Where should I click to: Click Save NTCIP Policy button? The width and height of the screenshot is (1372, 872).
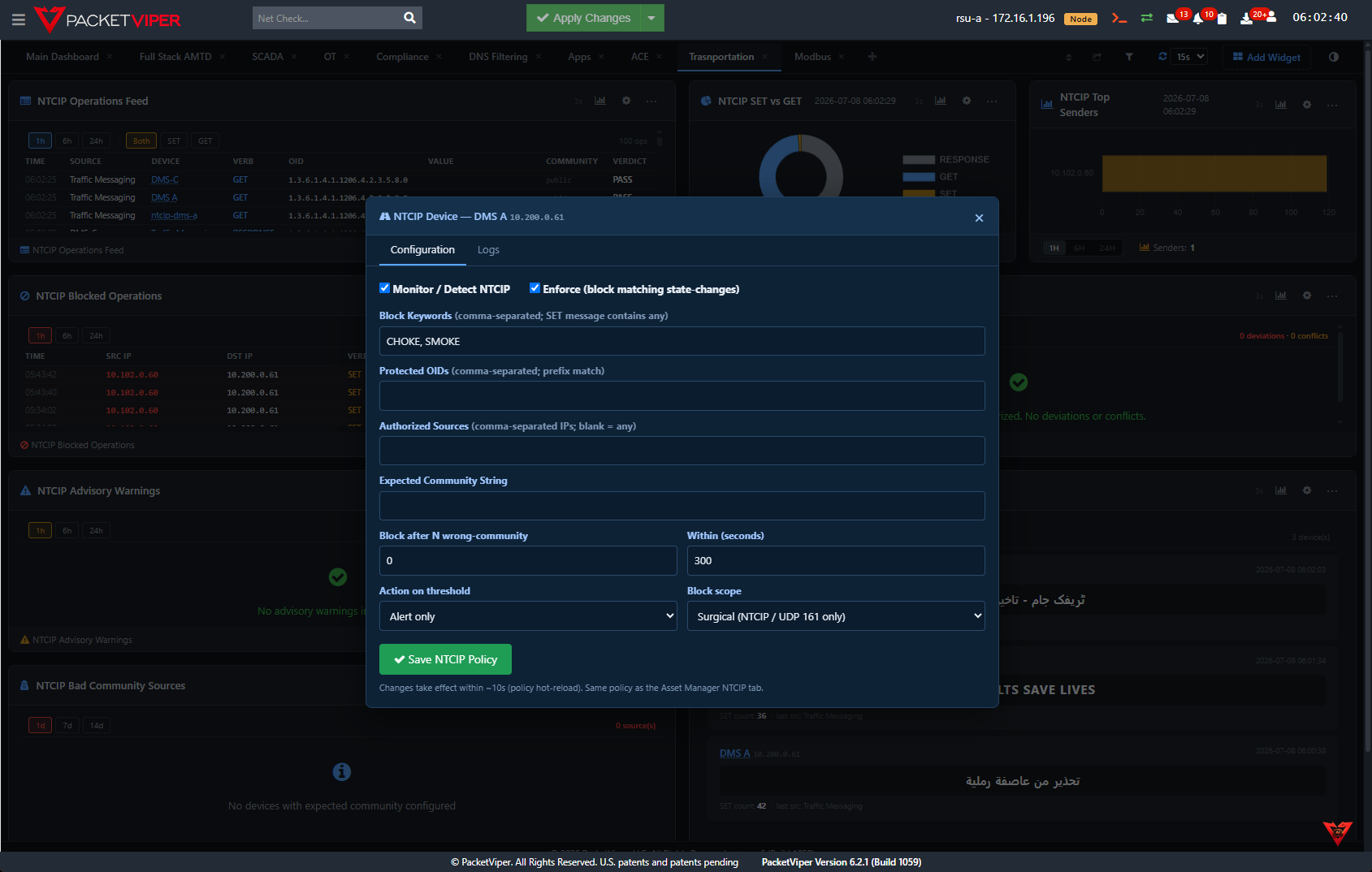point(445,659)
